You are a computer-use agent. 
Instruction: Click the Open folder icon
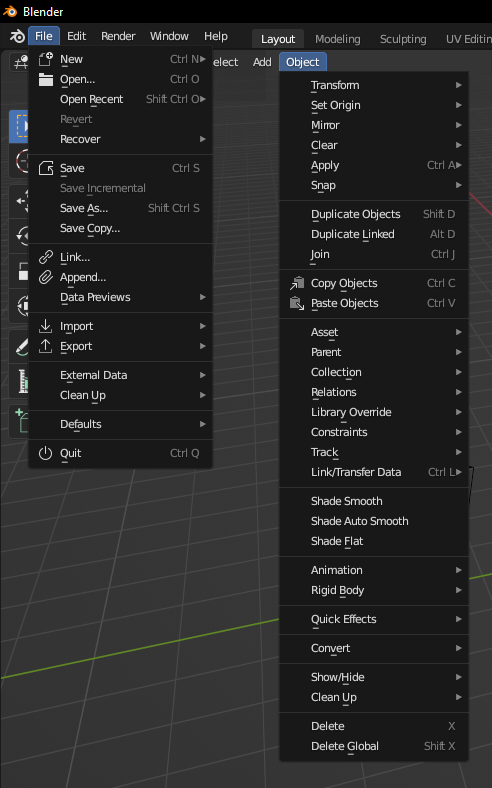click(x=46, y=79)
